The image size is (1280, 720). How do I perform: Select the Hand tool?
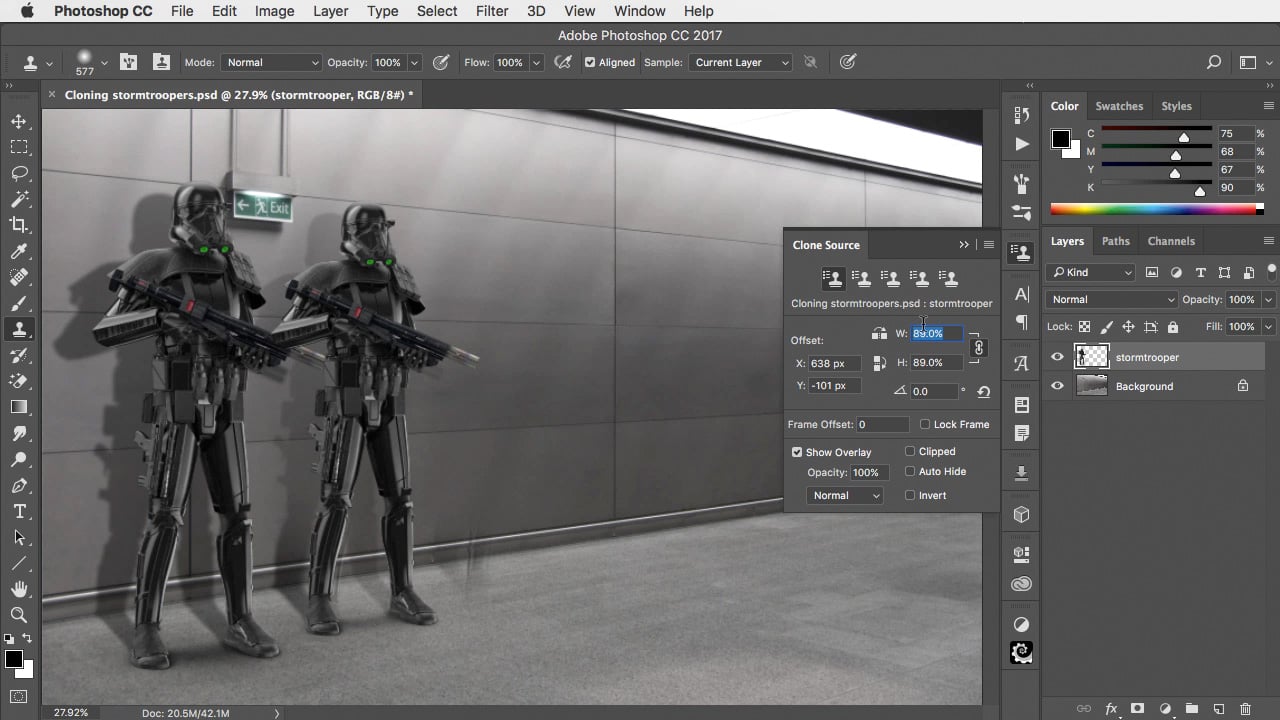[19, 589]
